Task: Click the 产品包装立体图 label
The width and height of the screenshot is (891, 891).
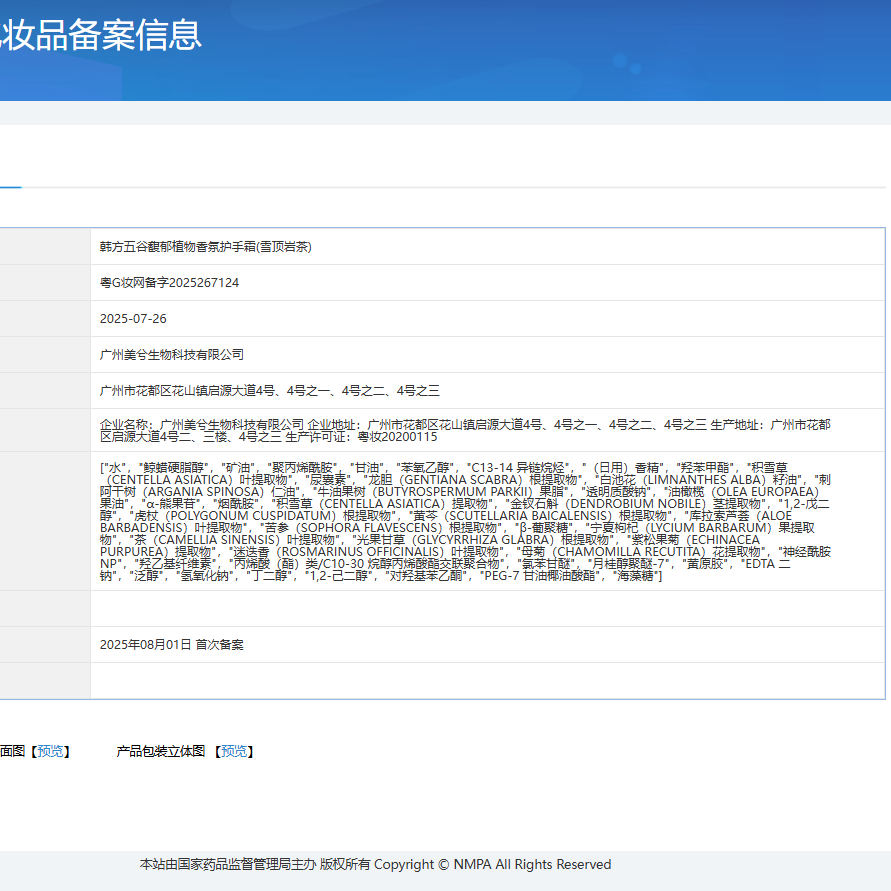Action: (x=160, y=751)
